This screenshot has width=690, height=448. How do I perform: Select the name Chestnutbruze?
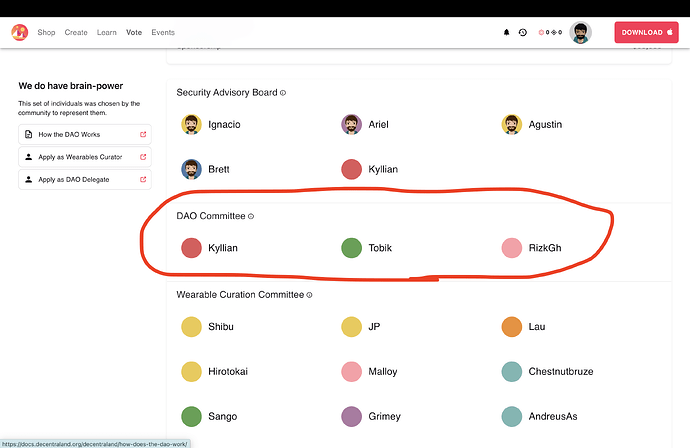click(561, 371)
